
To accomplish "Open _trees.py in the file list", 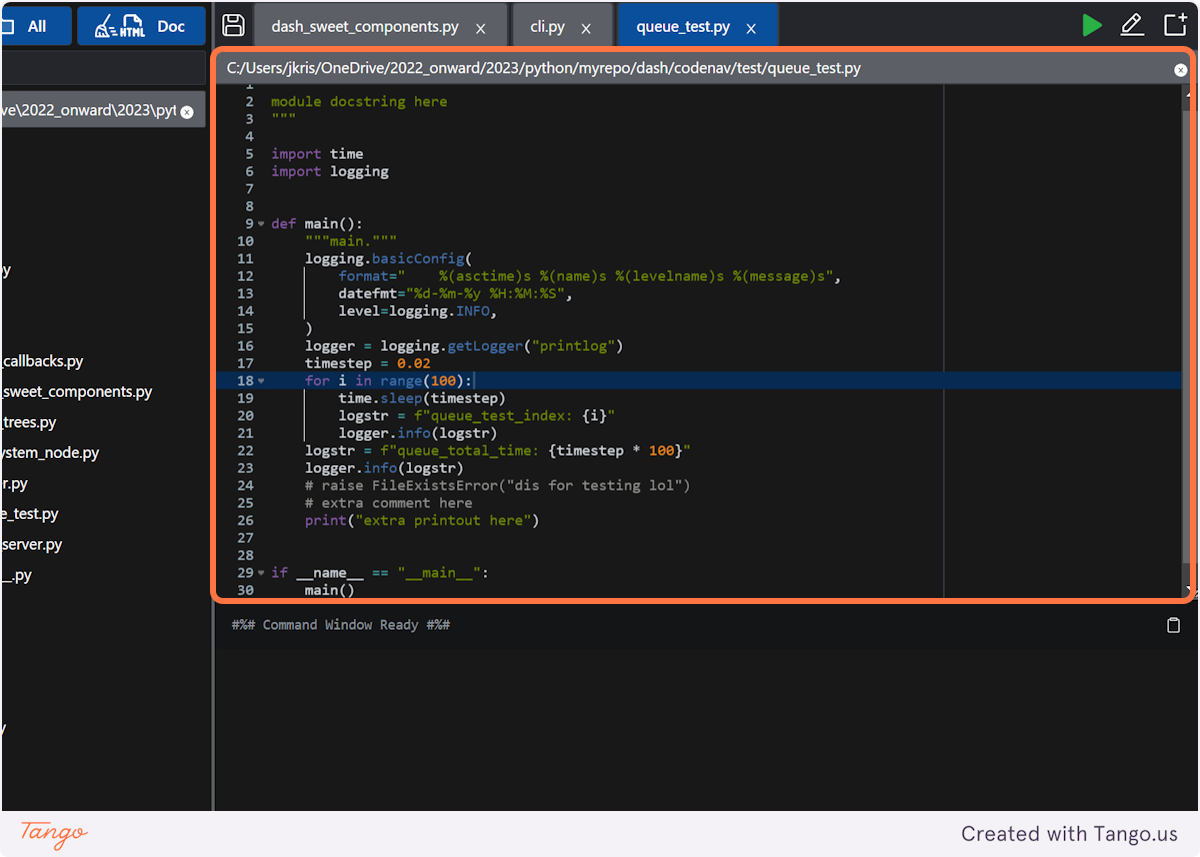I will [28, 422].
